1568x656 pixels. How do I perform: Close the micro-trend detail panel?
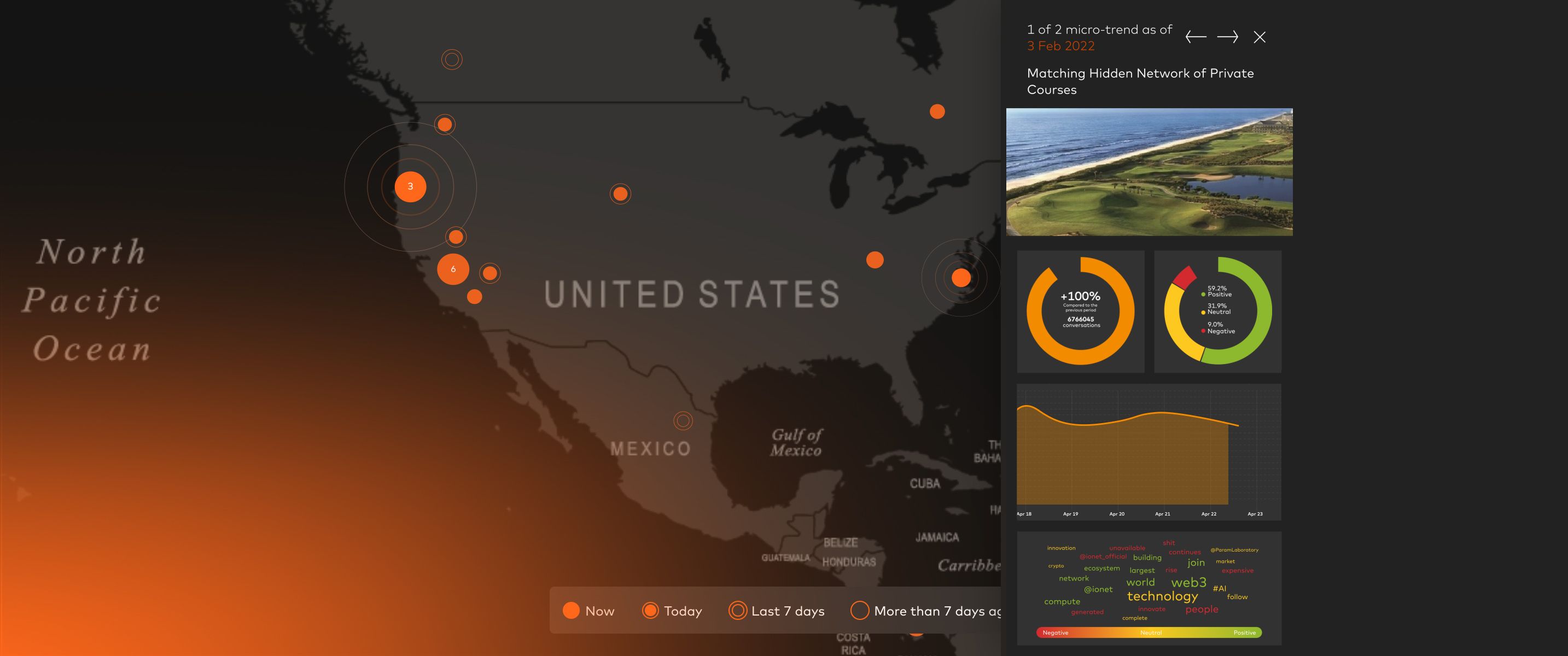1260,37
